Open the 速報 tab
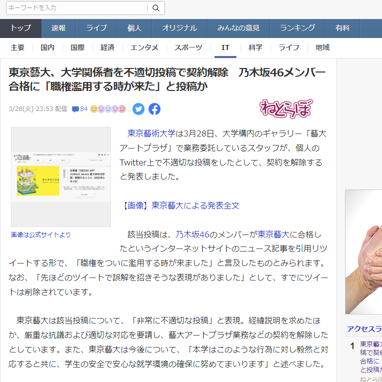Viewport: 382px width, 382px height. click(x=59, y=28)
